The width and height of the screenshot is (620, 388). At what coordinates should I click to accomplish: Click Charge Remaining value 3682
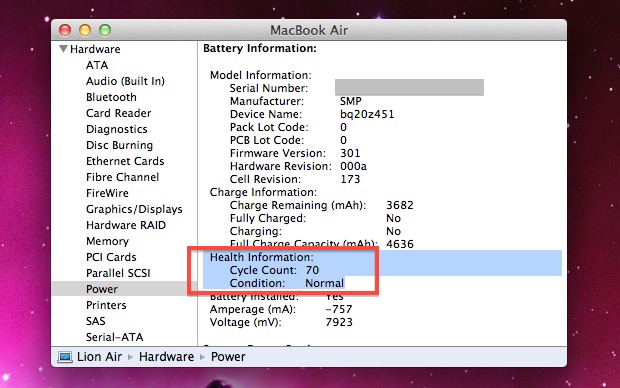coord(400,205)
